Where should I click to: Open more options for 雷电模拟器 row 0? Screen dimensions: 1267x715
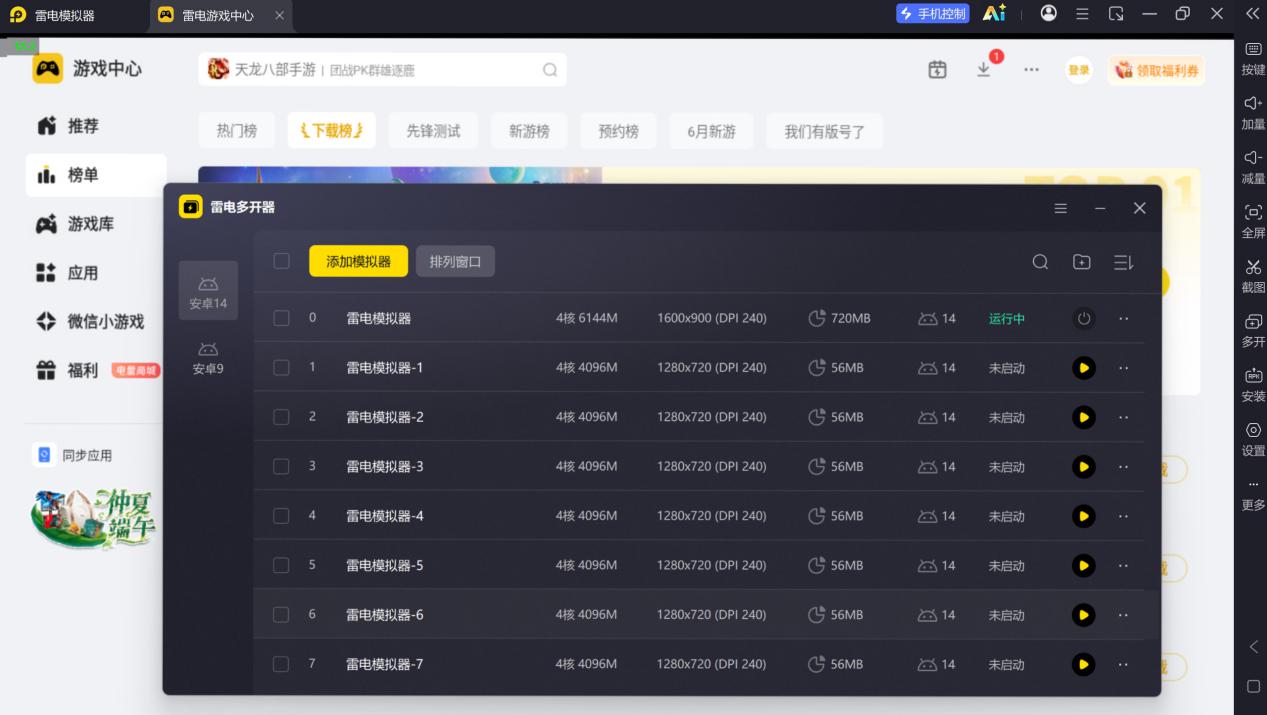1123,319
